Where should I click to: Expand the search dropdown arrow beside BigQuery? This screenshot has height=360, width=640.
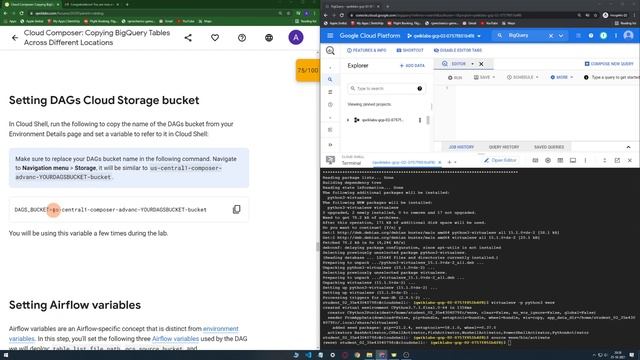[561, 36]
